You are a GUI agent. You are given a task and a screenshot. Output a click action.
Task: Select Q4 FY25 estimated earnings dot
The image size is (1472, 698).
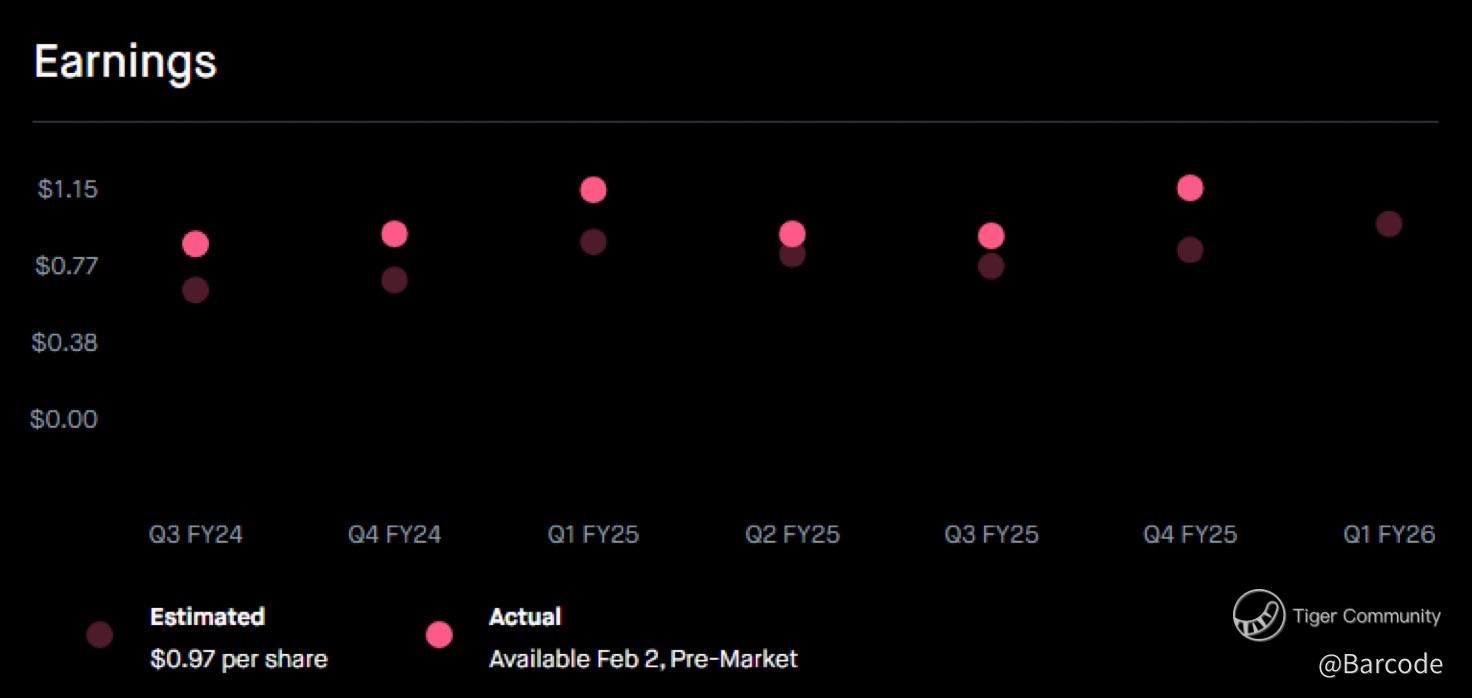[1190, 250]
